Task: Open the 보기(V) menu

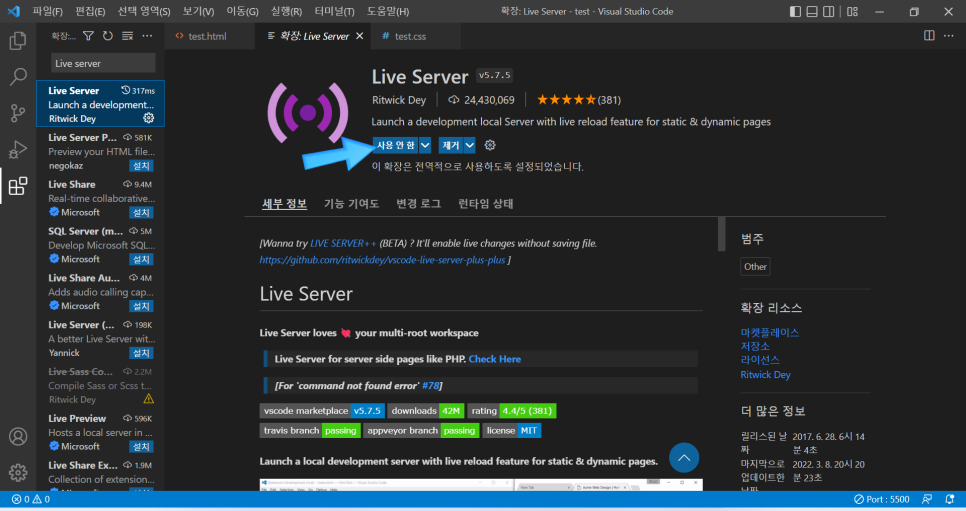Action: (x=198, y=11)
